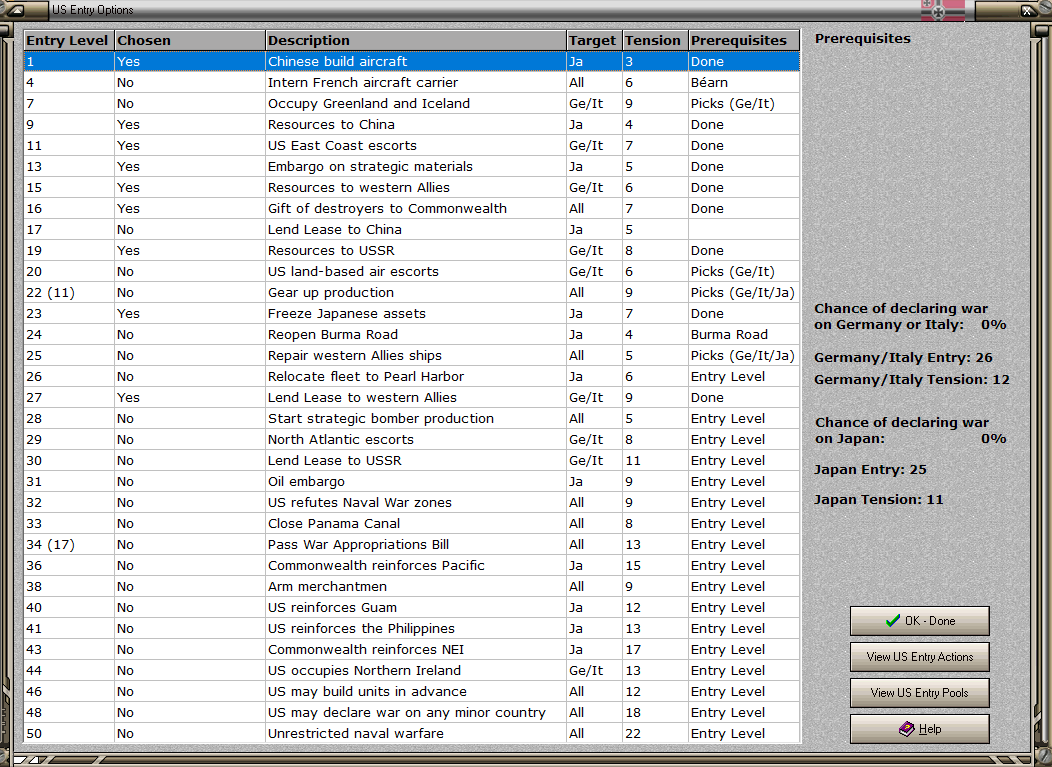This screenshot has height=767, width=1052.
Task: Sort by the Entry Level column header
Action: pyautogui.click(x=69, y=40)
